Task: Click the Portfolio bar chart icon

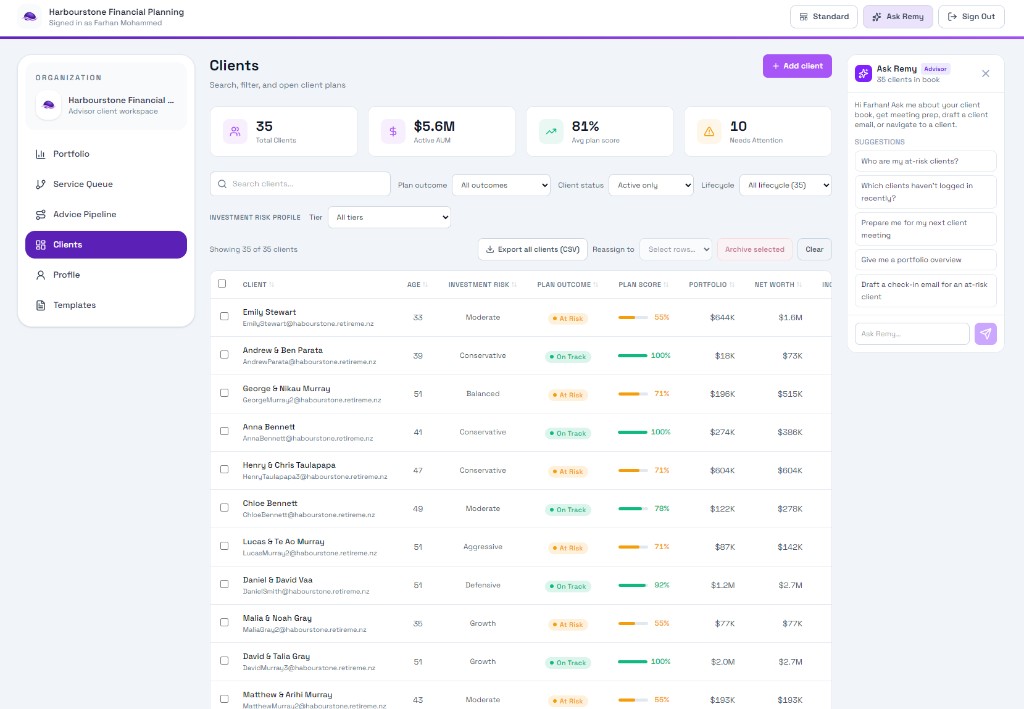Action: coord(40,154)
